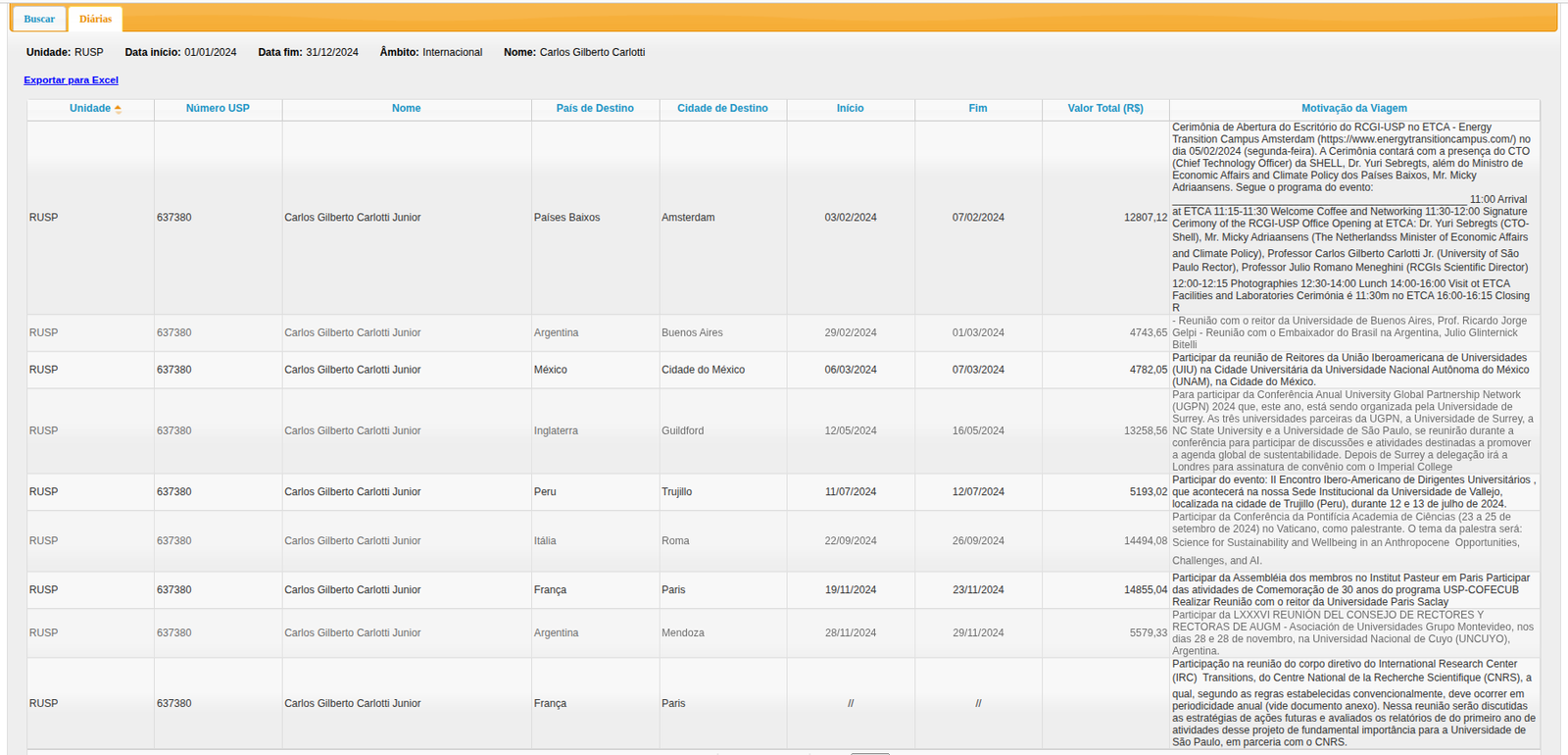
Task: Click the sort arrow icon beside Unidade
Action: [x=118, y=109]
